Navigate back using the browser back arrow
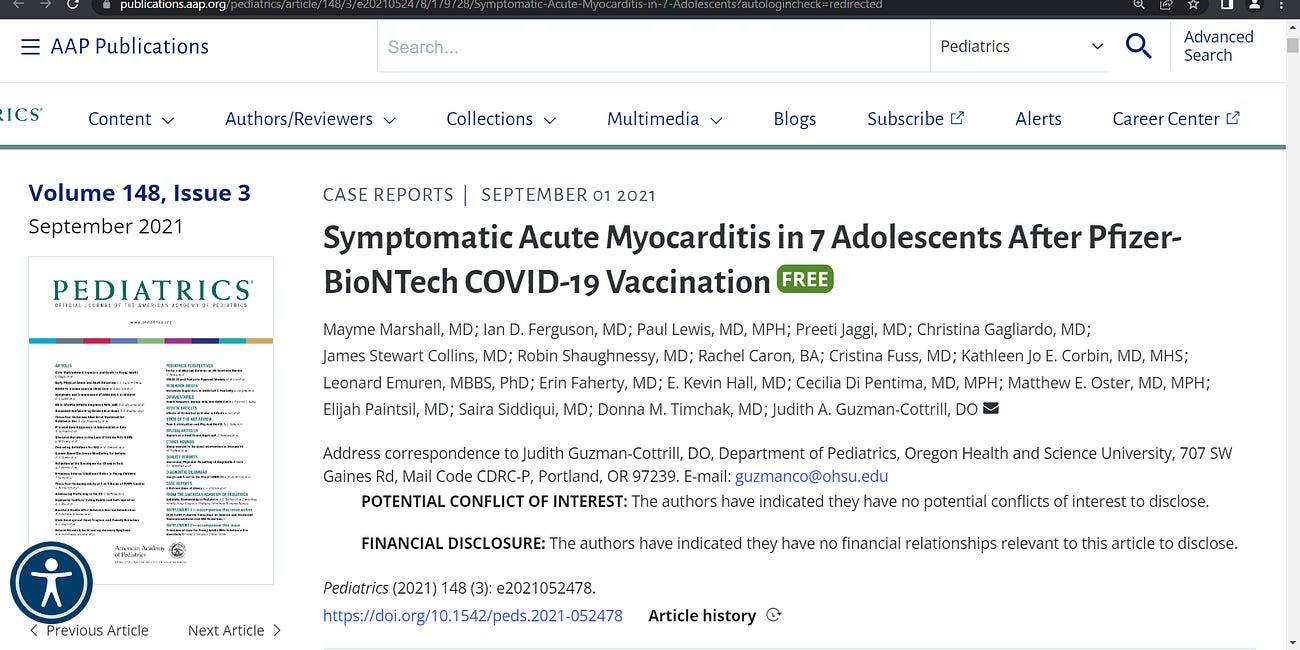Viewport: 1300px width, 650px height. click(16, 5)
